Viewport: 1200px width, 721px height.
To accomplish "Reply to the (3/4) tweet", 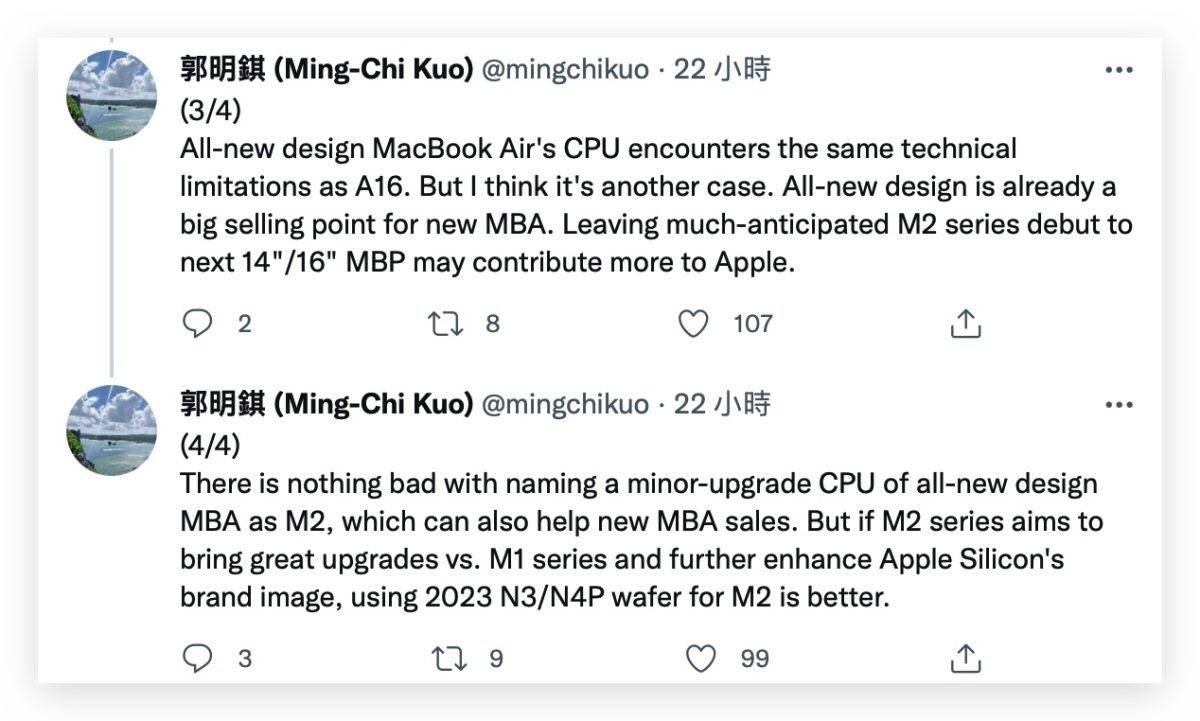I will [198, 323].
